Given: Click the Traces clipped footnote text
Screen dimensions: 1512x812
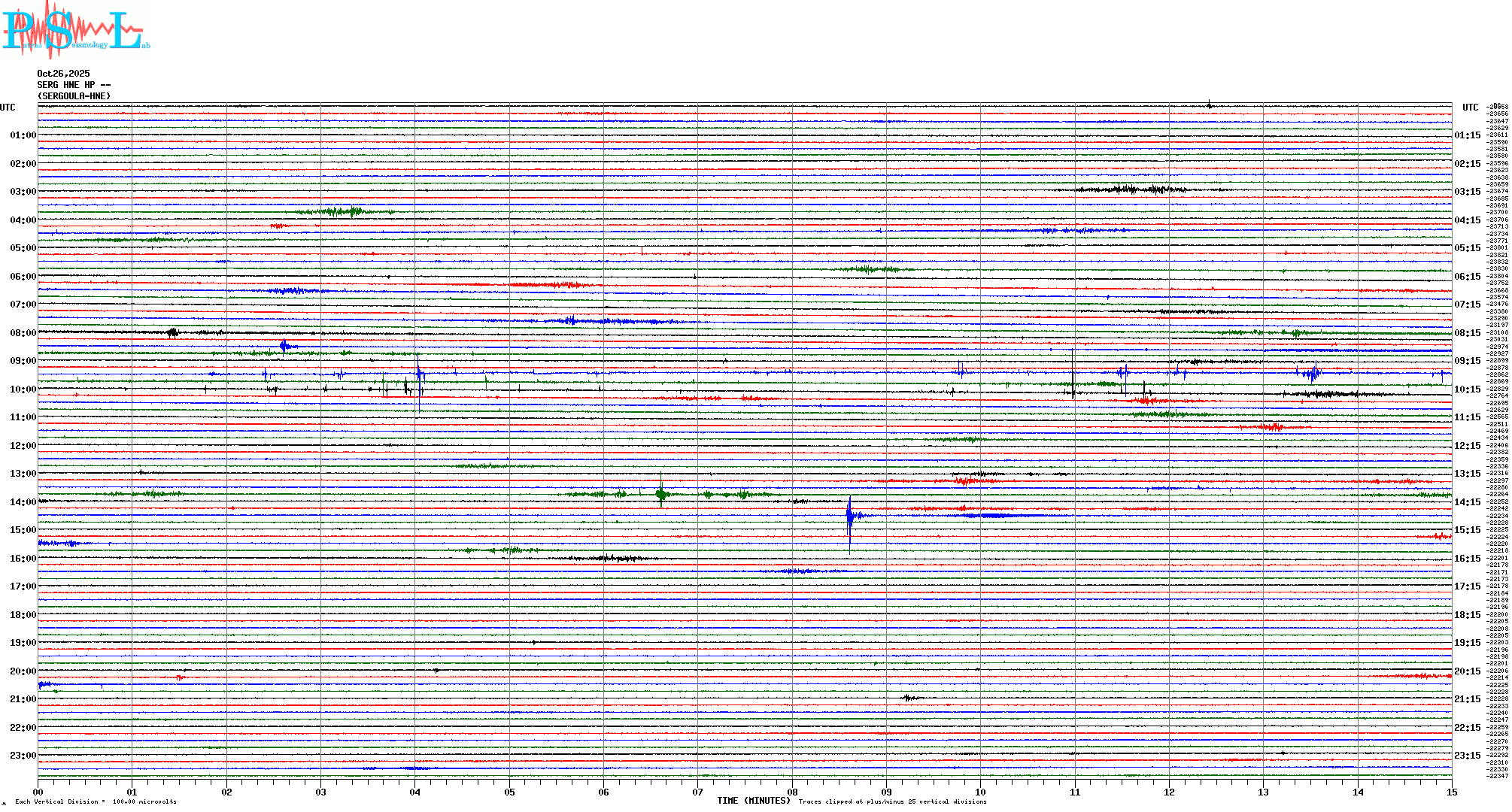Looking at the screenshot, I should (892, 801).
